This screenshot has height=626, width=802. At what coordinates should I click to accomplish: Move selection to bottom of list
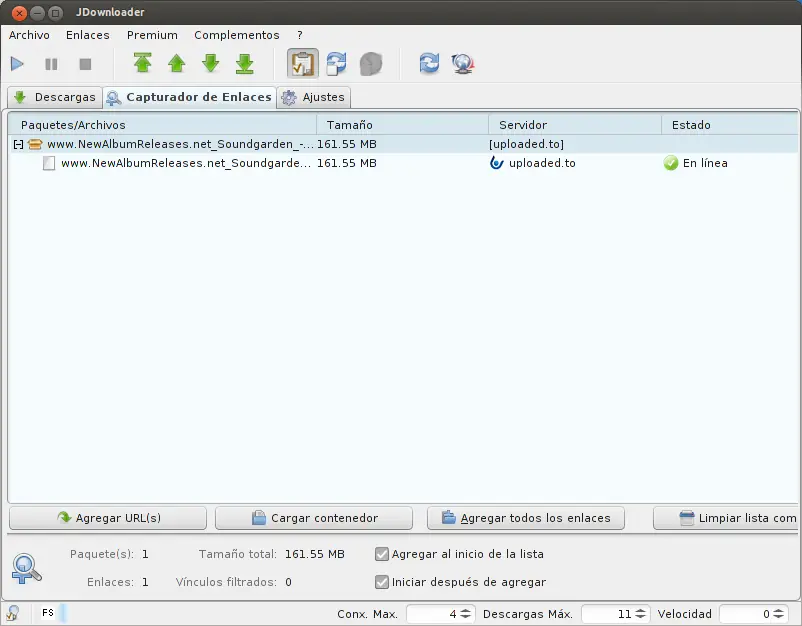click(x=244, y=63)
